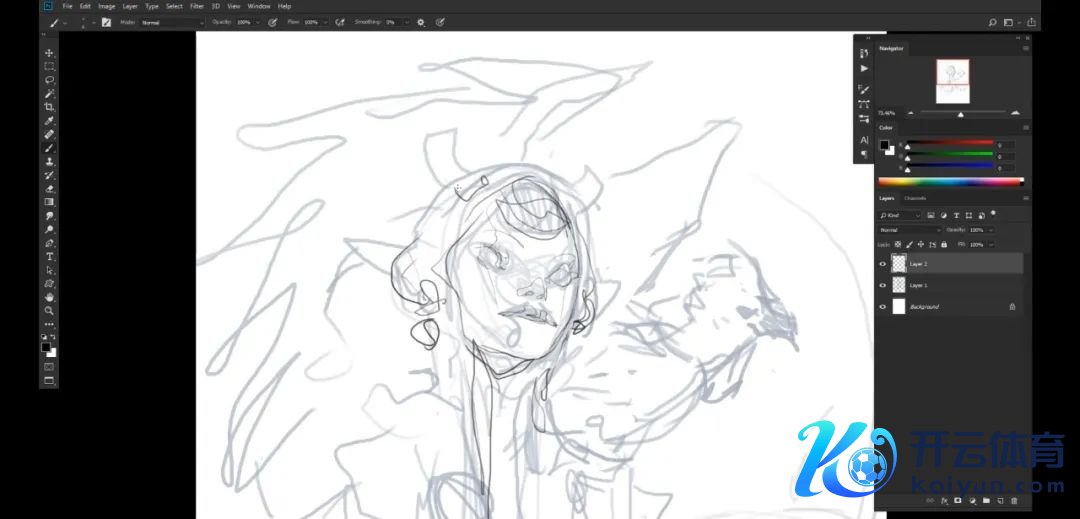This screenshot has width=1080, height=519.
Task: Hide Layer 2 with eye icon
Action: (x=882, y=264)
